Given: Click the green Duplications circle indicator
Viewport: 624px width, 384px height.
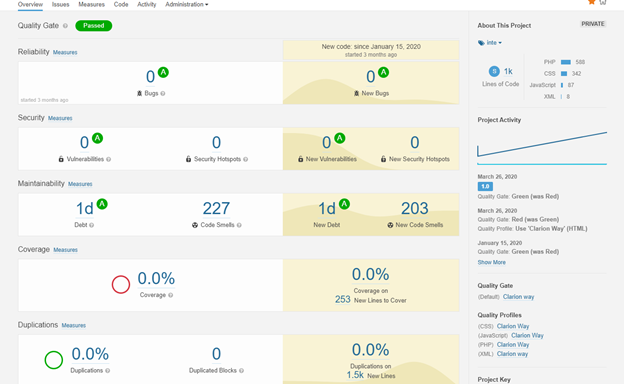Looking at the screenshot, I should click(54, 360).
